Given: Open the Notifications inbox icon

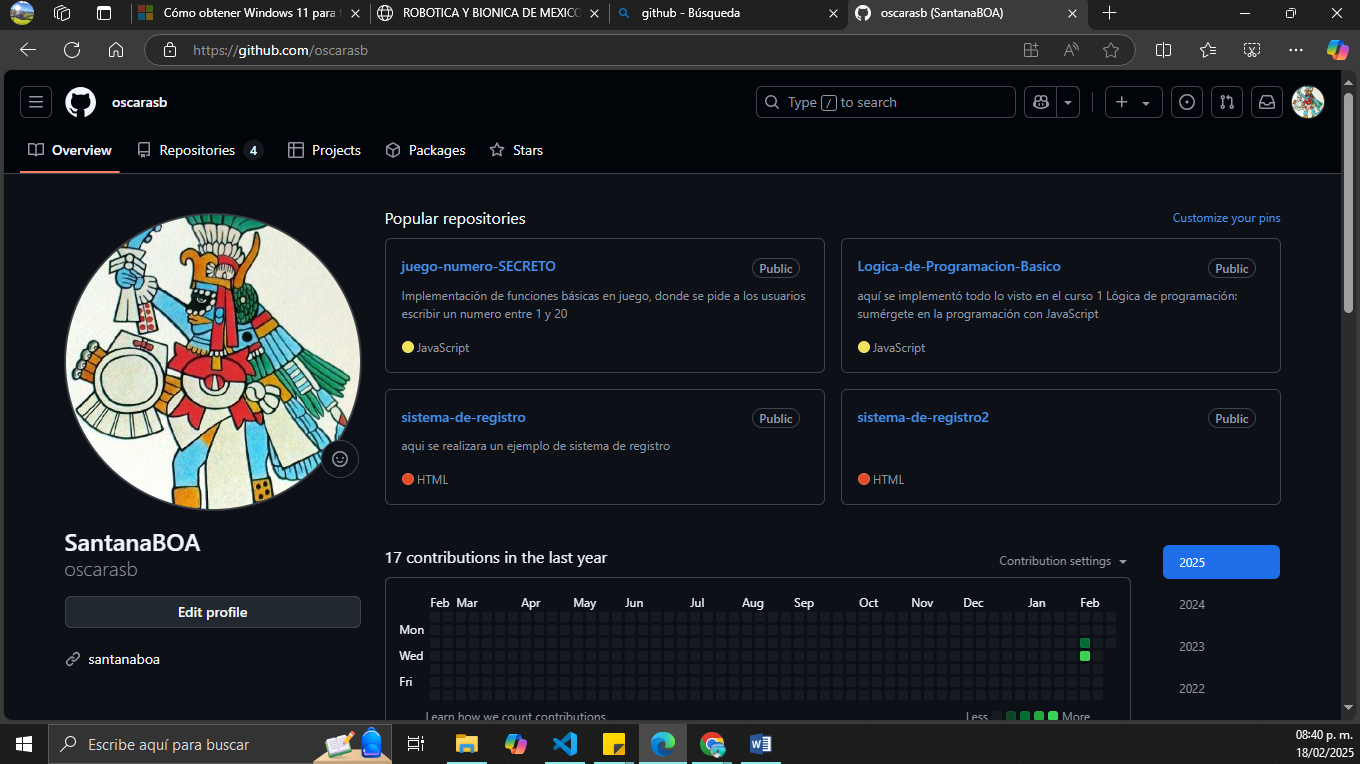Looking at the screenshot, I should [x=1267, y=102].
